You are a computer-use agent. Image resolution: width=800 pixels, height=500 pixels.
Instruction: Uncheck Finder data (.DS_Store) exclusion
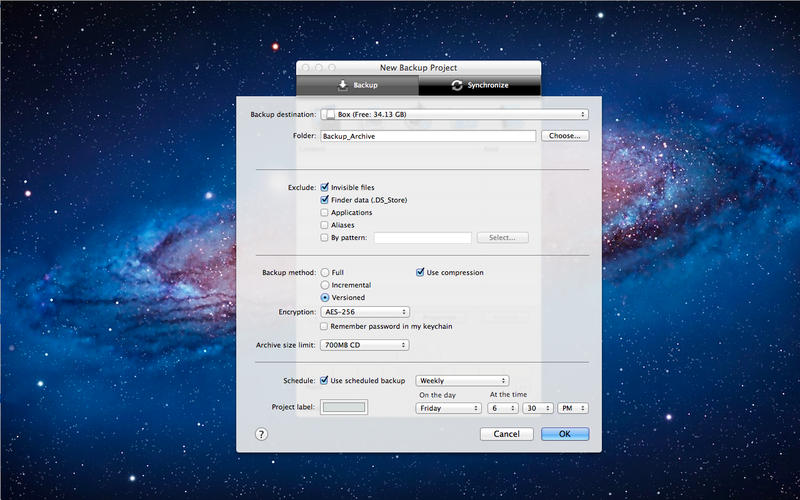point(324,200)
